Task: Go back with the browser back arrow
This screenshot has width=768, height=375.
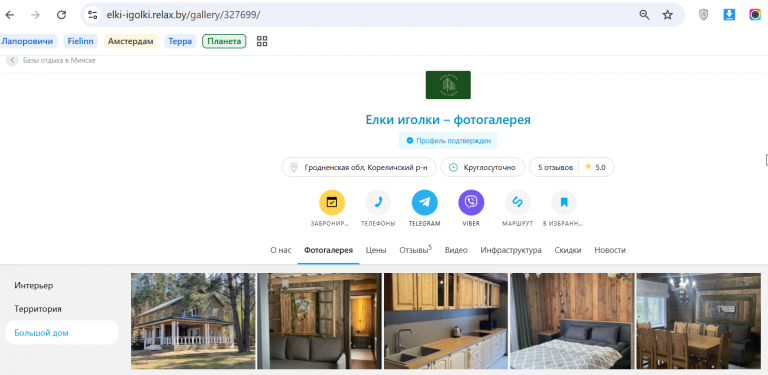Action: (x=10, y=15)
